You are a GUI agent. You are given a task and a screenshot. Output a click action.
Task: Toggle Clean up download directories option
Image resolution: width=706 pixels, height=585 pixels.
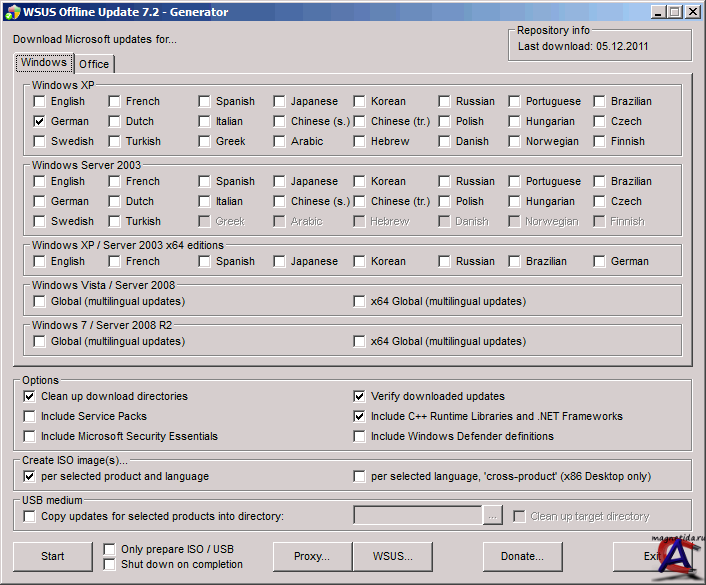[30, 396]
